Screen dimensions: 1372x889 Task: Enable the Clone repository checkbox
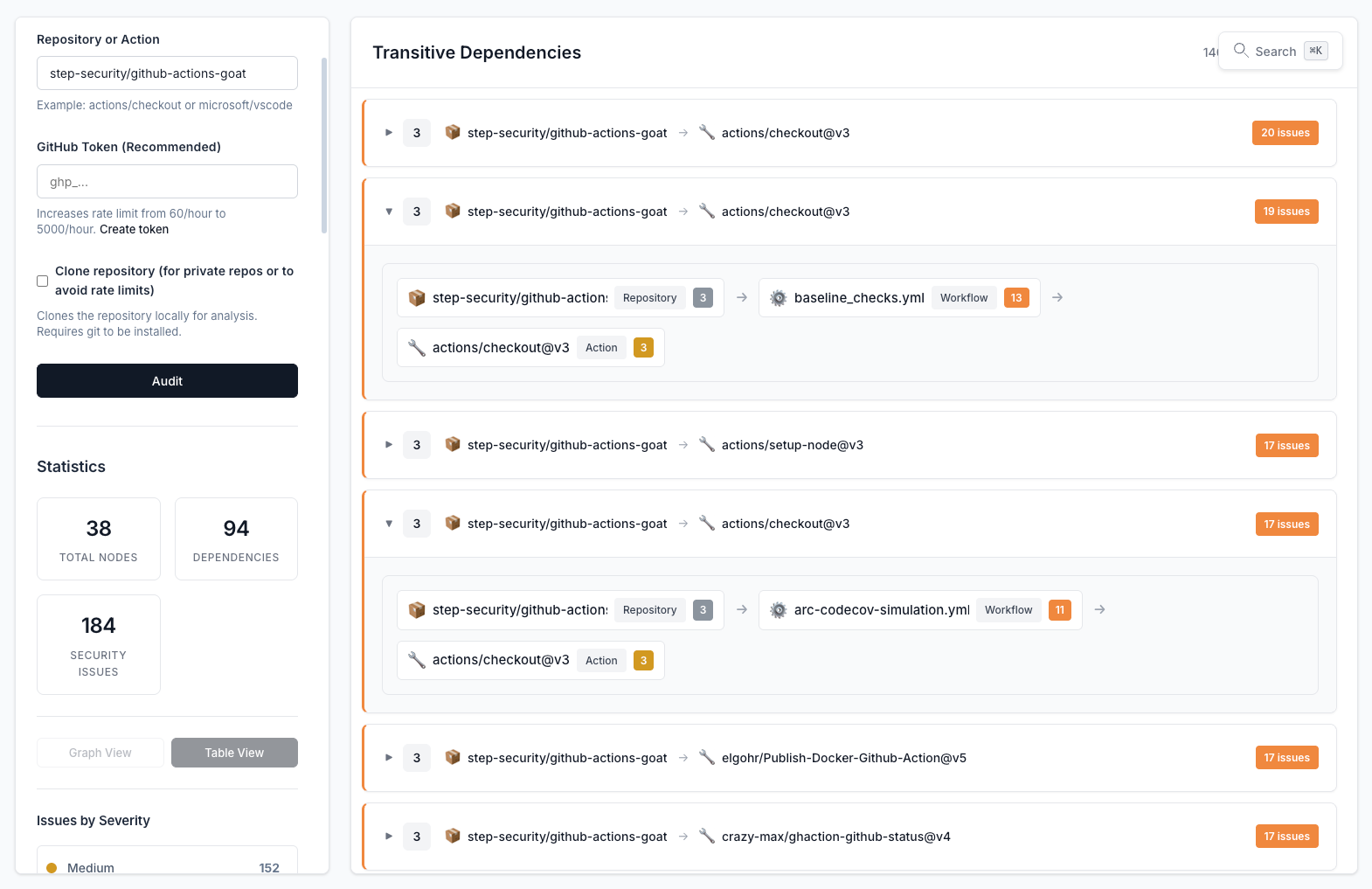coord(42,281)
